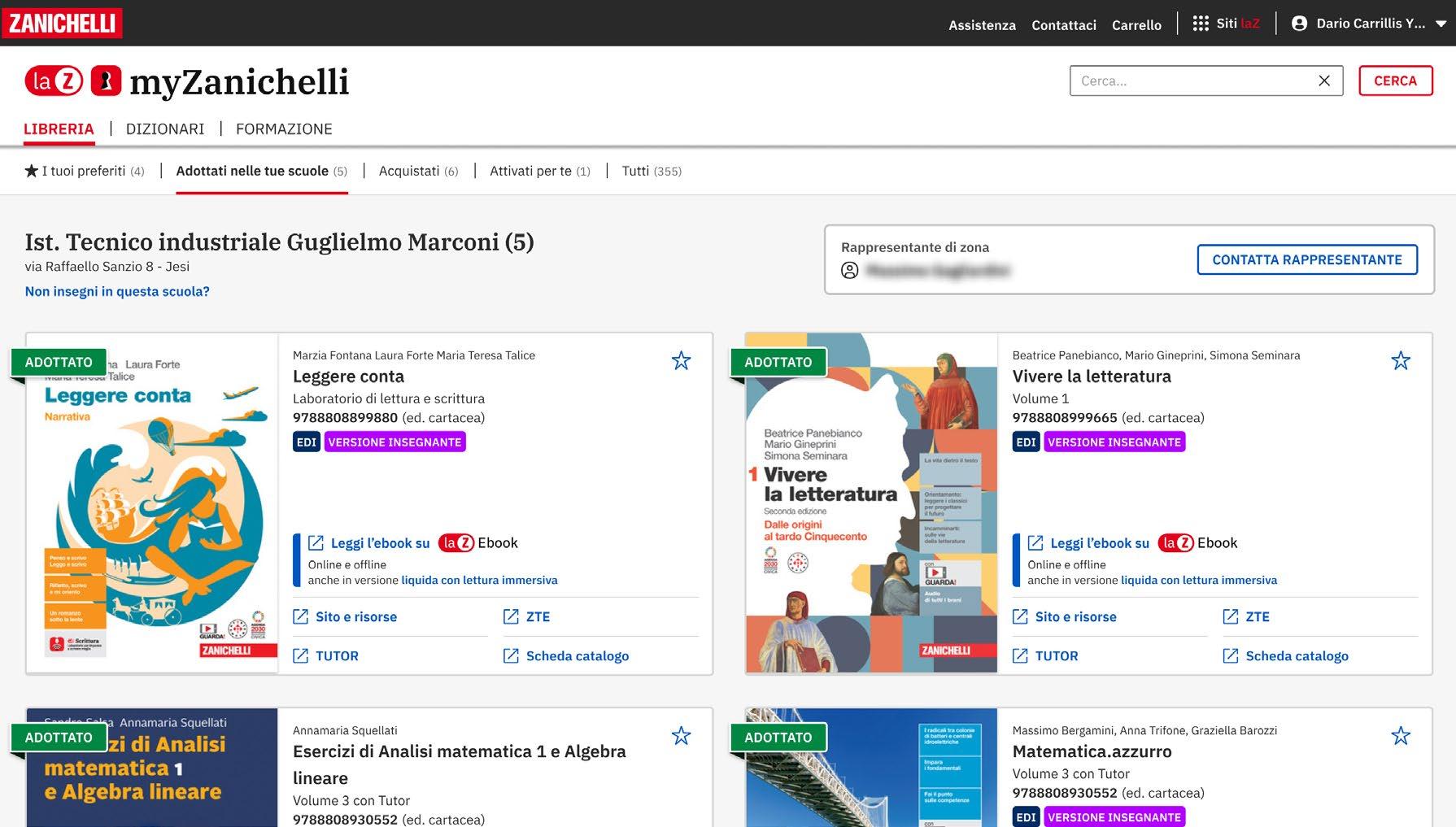This screenshot has width=1456, height=827.
Task: Open the Siti laZ grid icon
Action: pyautogui.click(x=1201, y=23)
